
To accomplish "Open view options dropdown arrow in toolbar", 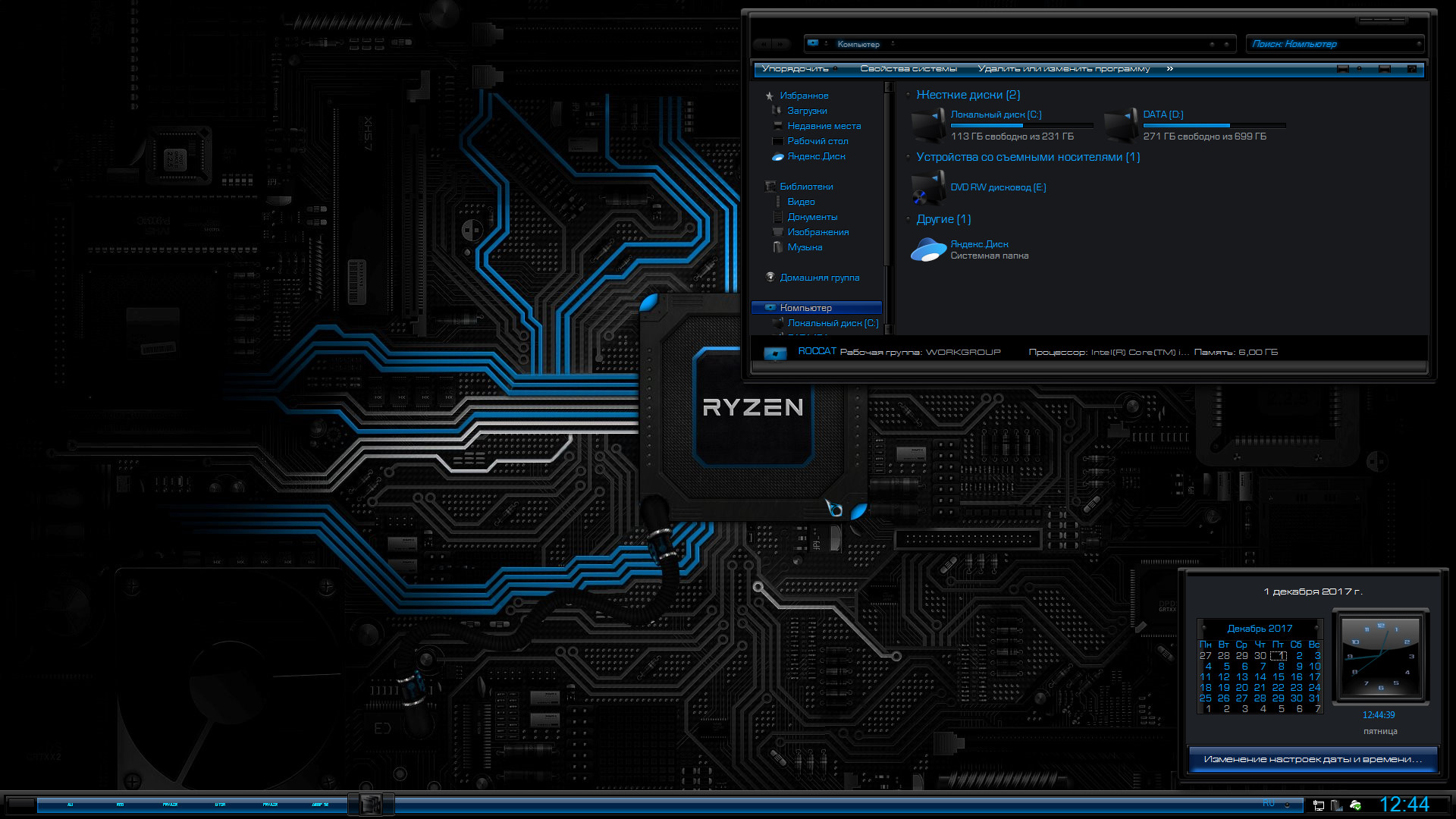I will (1360, 69).
